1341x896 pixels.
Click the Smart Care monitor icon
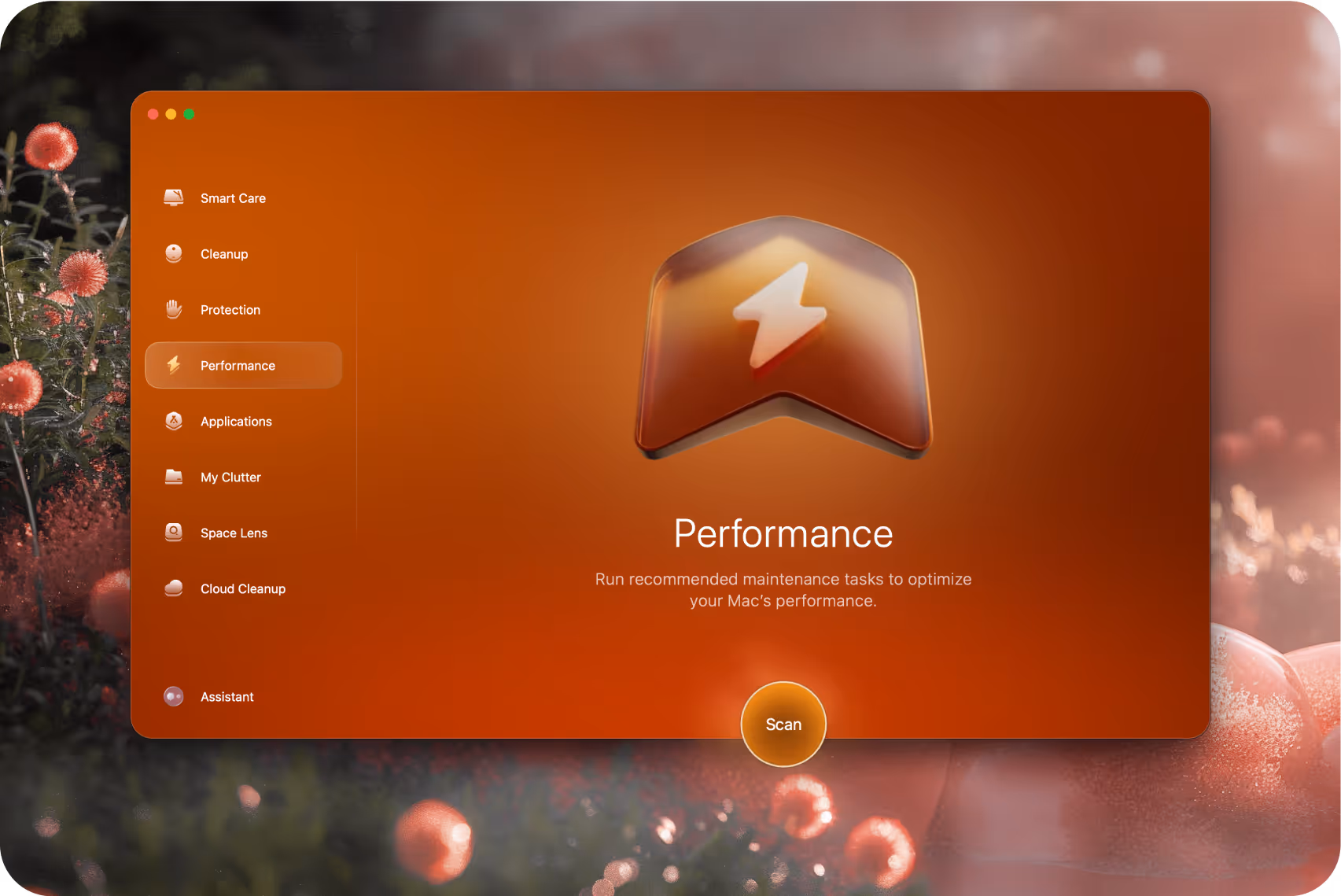pyautogui.click(x=174, y=197)
